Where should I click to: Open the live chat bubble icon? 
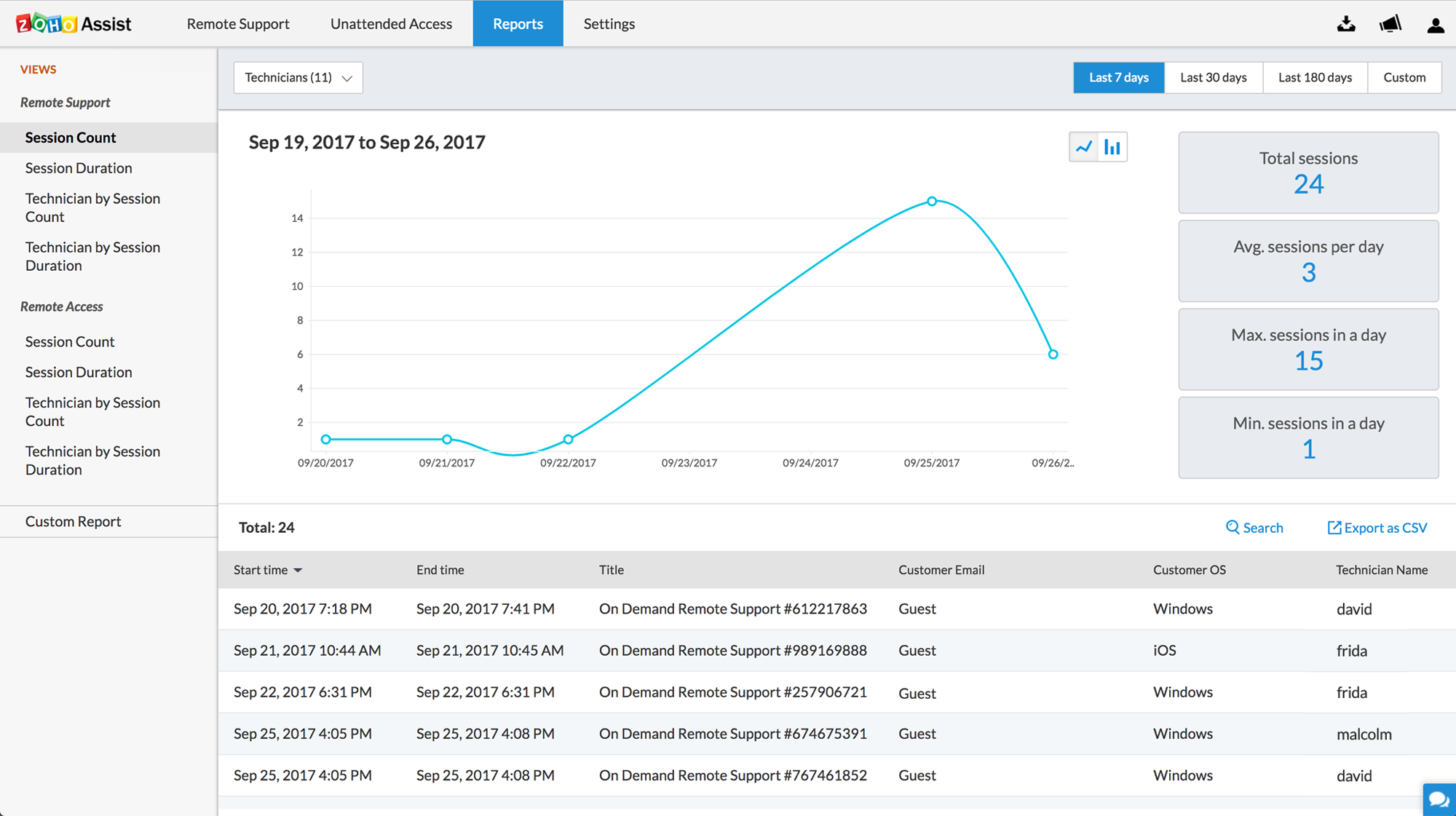(x=1439, y=799)
